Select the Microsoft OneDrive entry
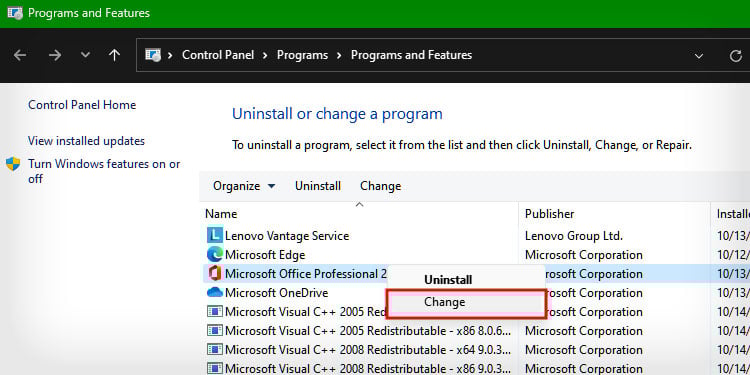The width and height of the screenshot is (750, 375). tap(276, 293)
